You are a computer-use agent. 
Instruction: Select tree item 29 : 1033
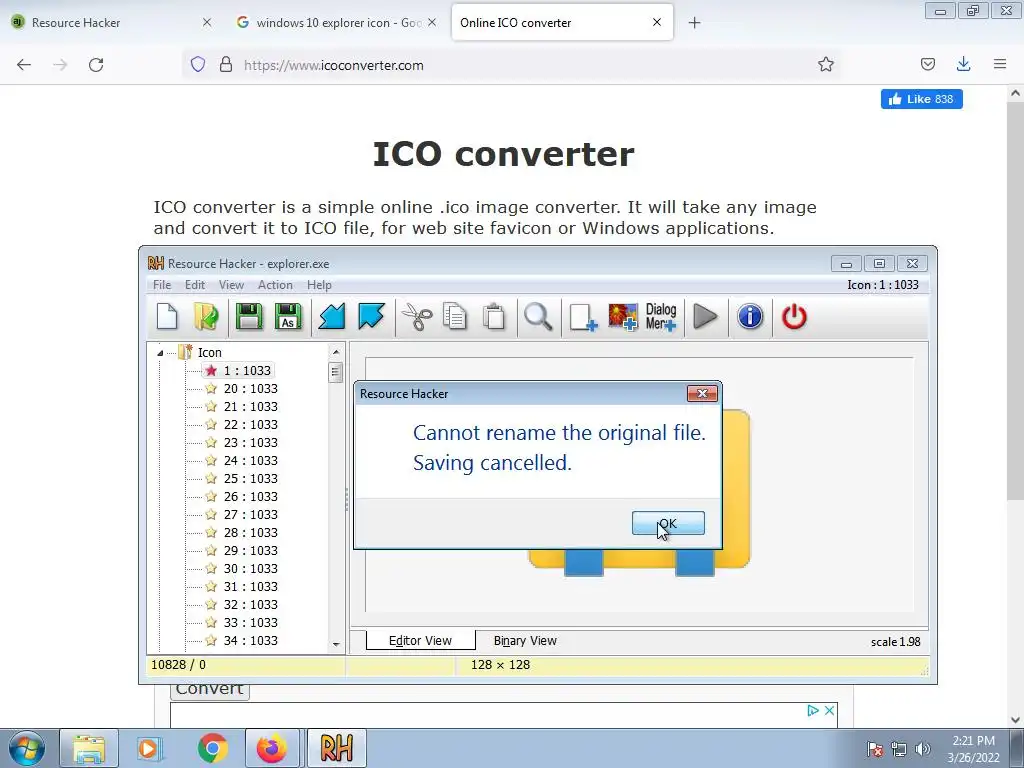(251, 551)
